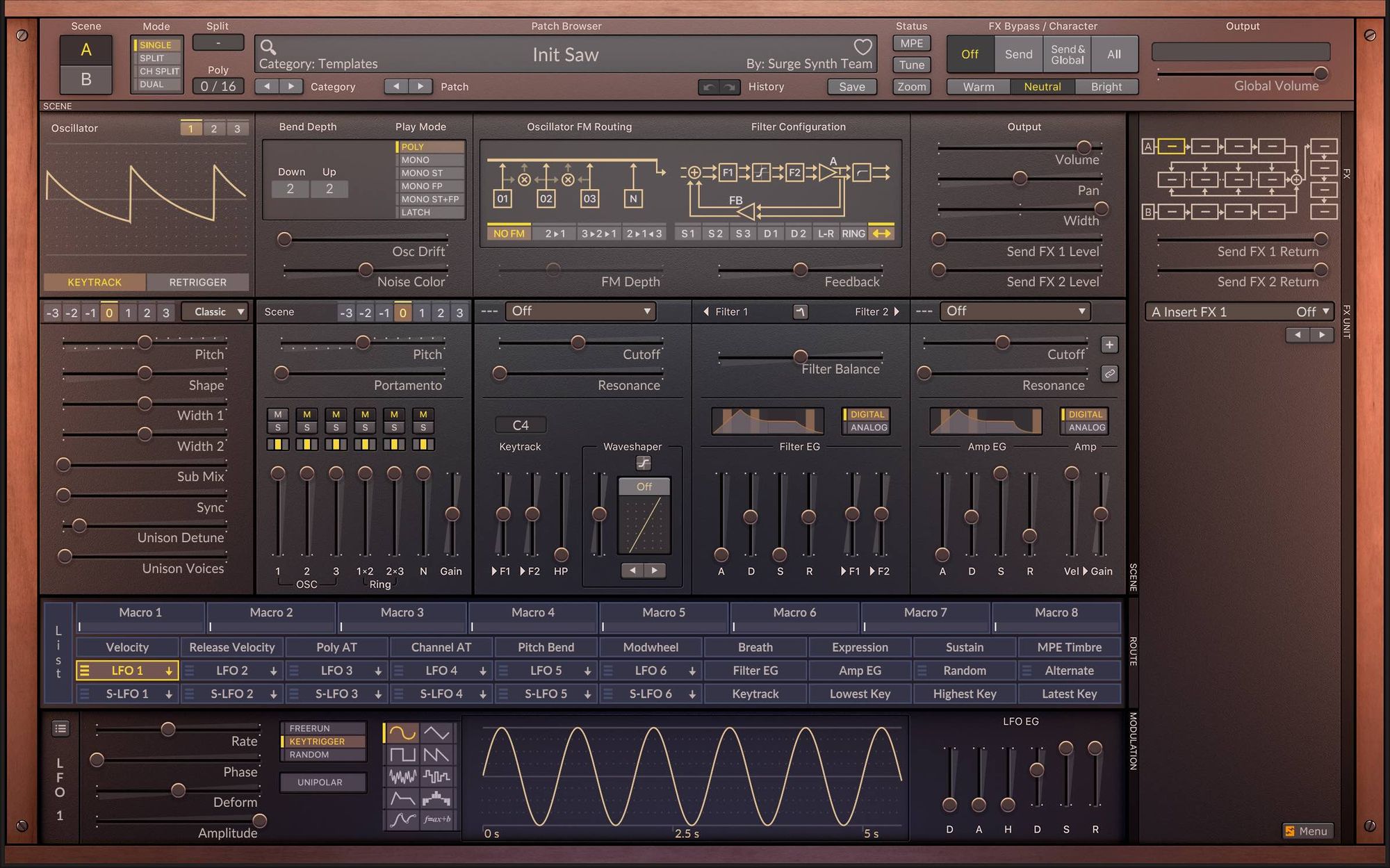Click the Init Saw patch name field
The height and width of the screenshot is (868, 1390).
(x=566, y=54)
